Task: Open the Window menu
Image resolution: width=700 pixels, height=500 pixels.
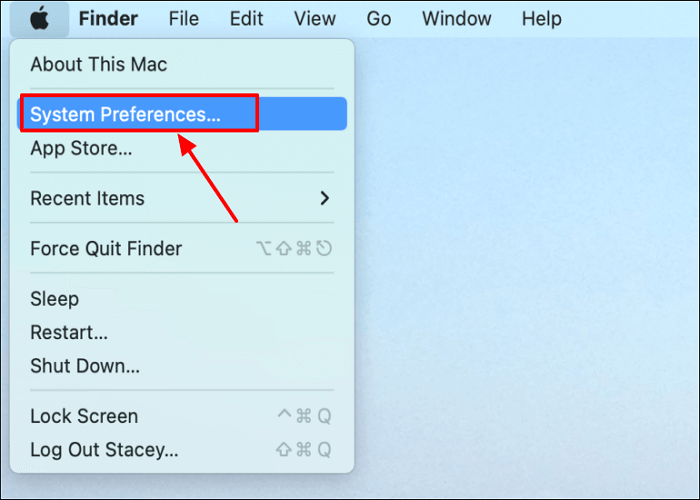Action: point(456,19)
